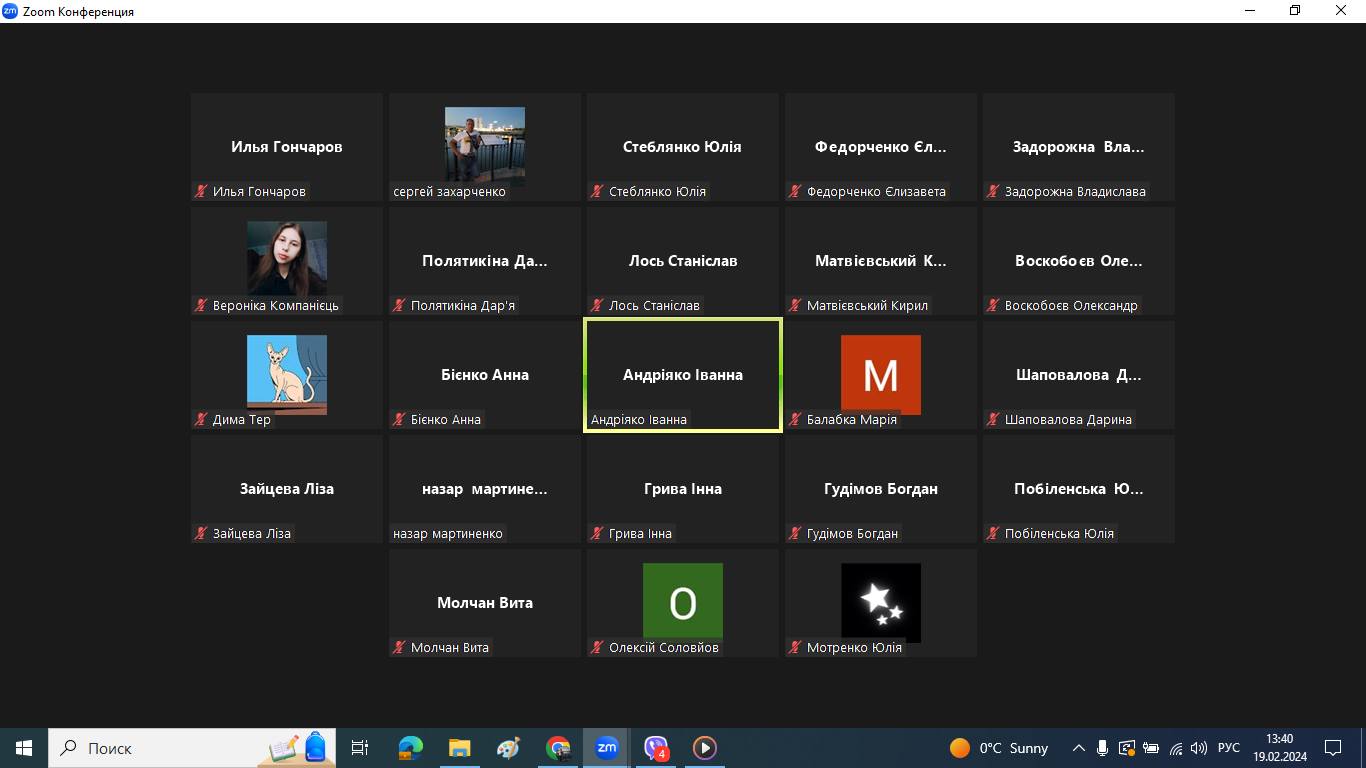Select Дима Тер's cat avatar tile
The image size is (1366, 768).
(287, 375)
